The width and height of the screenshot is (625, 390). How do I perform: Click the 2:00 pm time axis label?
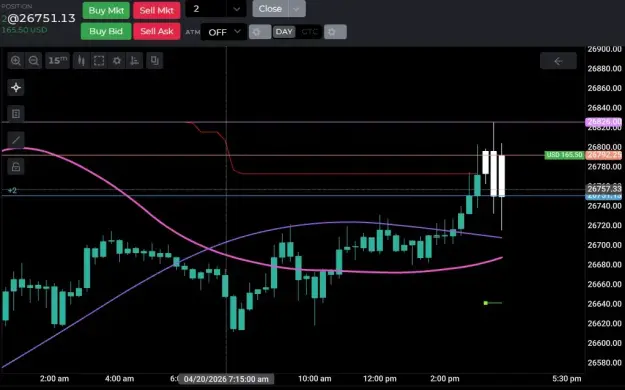point(445,379)
